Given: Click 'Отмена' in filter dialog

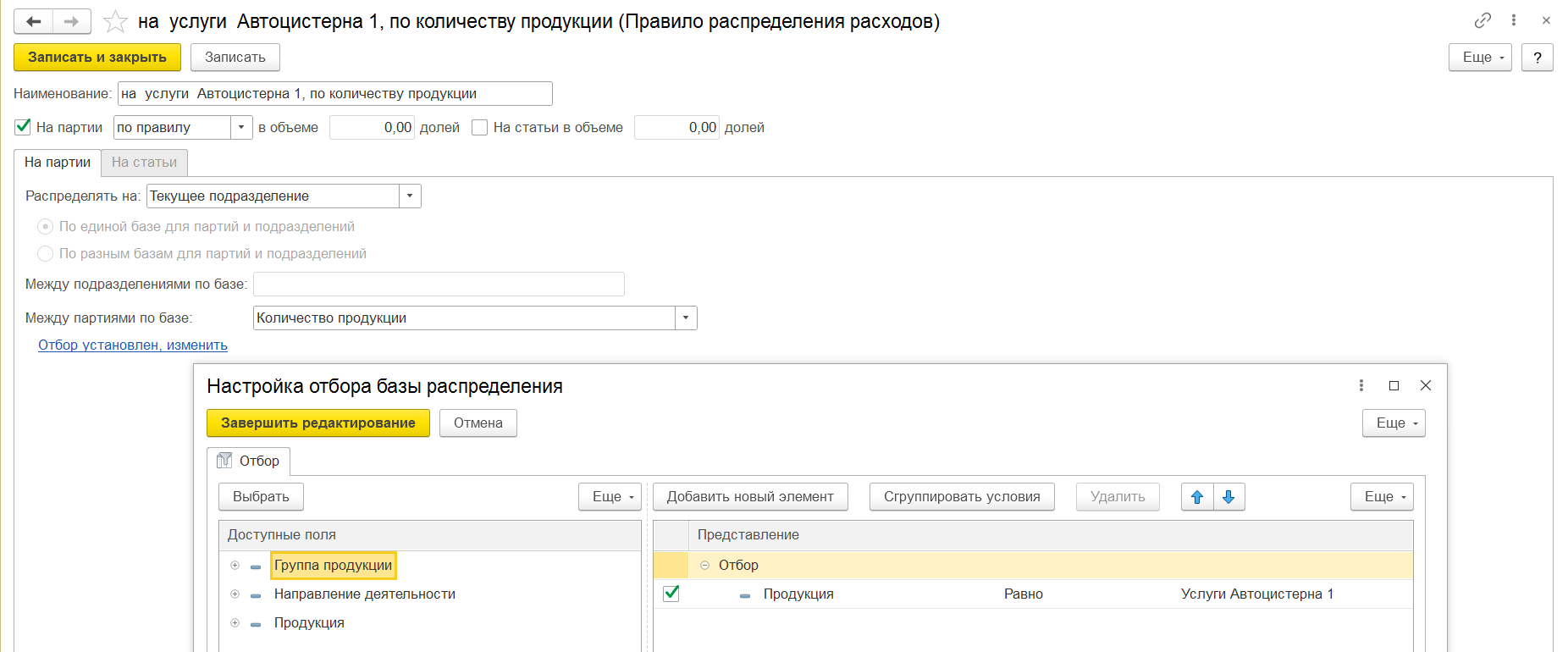Looking at the screenshot, I should 478,423.
